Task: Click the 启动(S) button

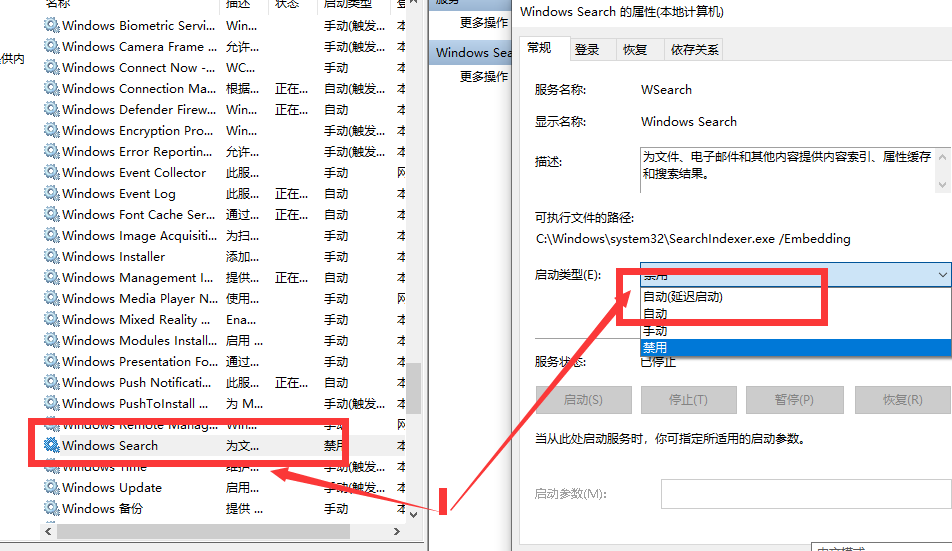Action: pos(583,400)
